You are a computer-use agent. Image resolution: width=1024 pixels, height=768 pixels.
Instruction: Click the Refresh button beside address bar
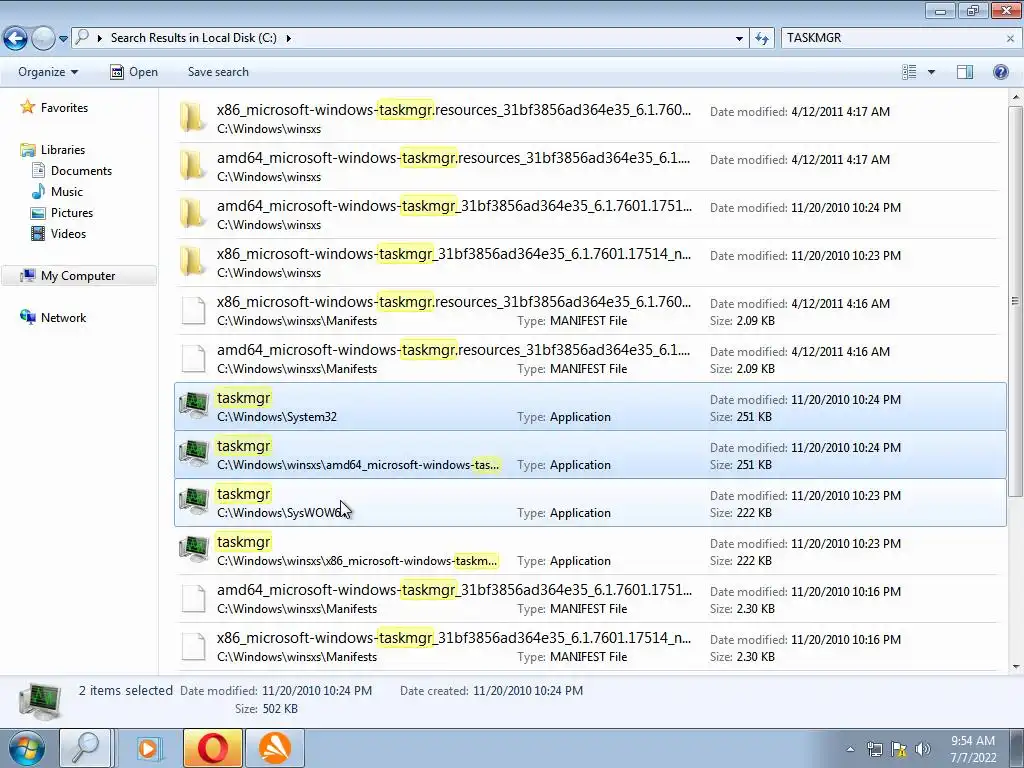[761, 39]
